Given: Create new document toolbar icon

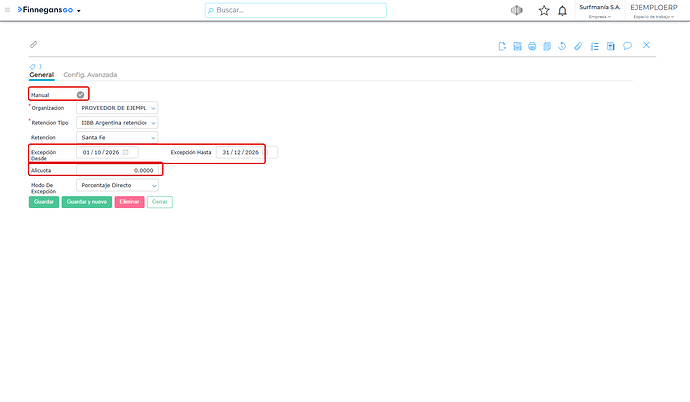Looking at the screenshot, I should pyautogui.click(x=502, y=46).
